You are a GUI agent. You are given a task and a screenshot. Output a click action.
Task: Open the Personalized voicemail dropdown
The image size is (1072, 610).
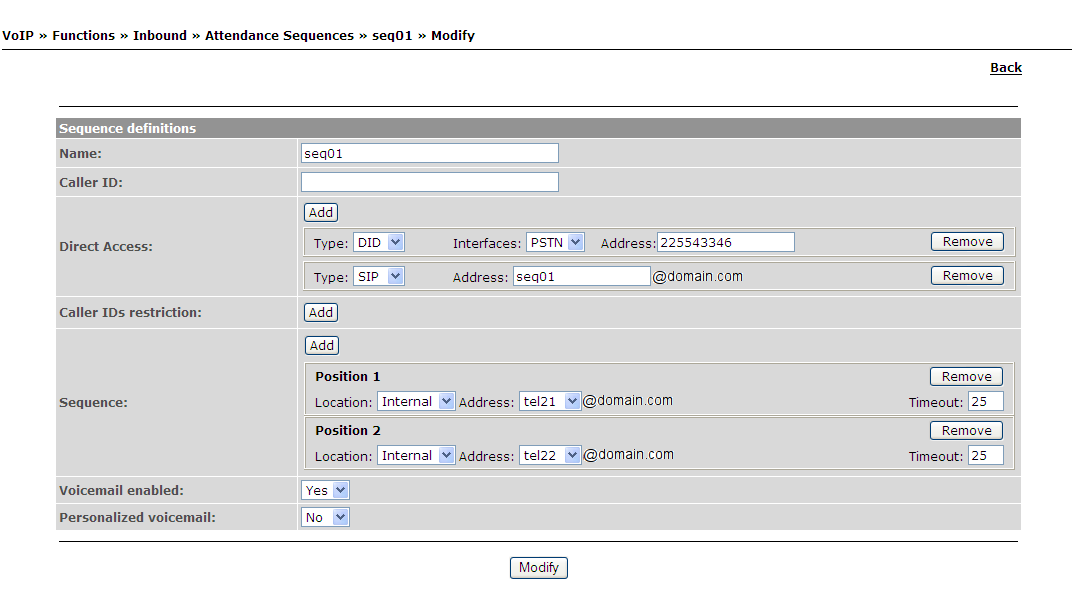(x=325, y=518)
